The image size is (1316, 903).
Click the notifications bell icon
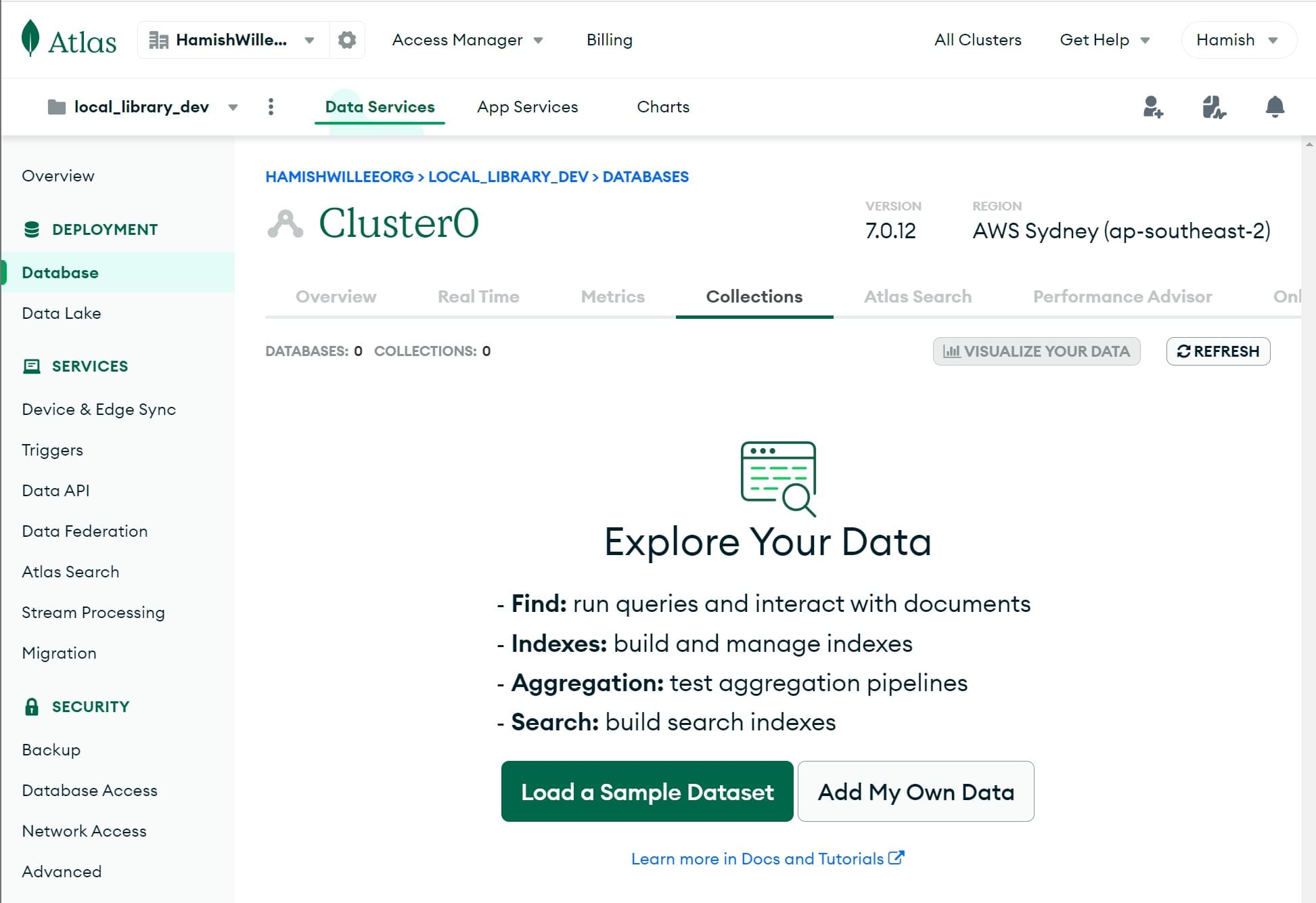pyautogui.click(x=1274, y=107)
